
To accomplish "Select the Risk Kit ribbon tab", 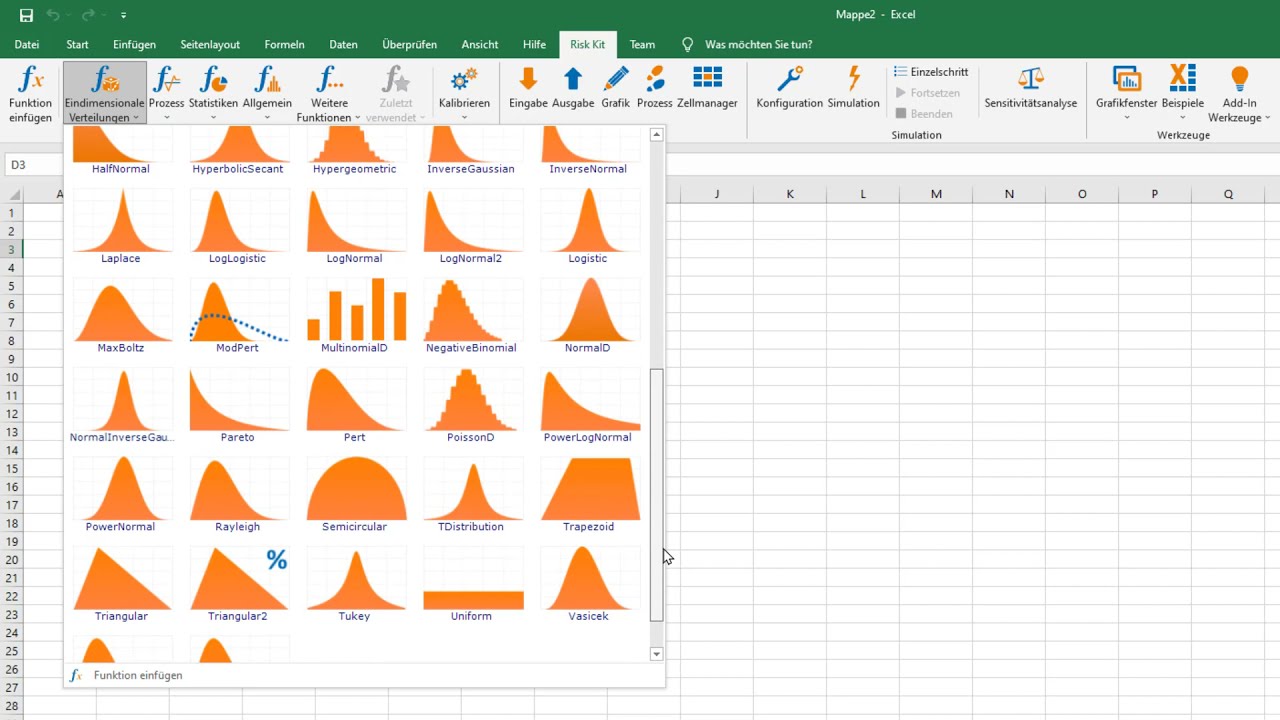I will pos(588,45).
